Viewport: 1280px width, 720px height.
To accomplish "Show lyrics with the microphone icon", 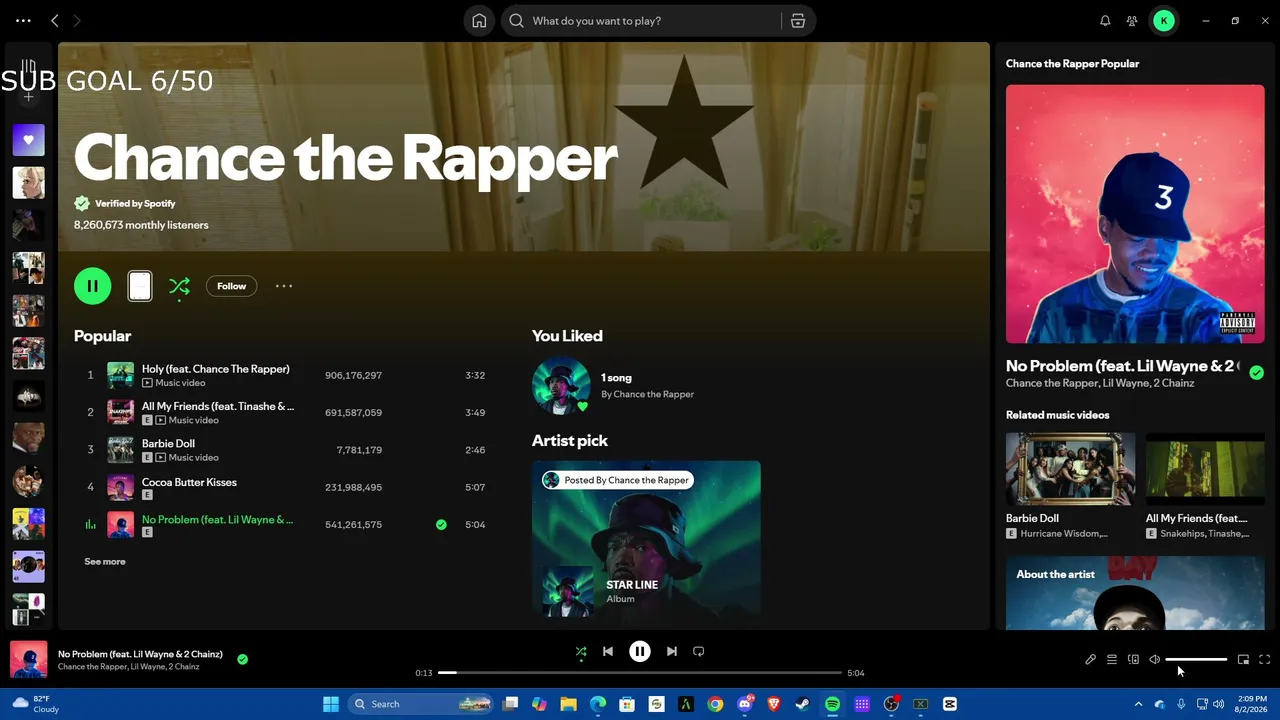I will point(1091,659).
